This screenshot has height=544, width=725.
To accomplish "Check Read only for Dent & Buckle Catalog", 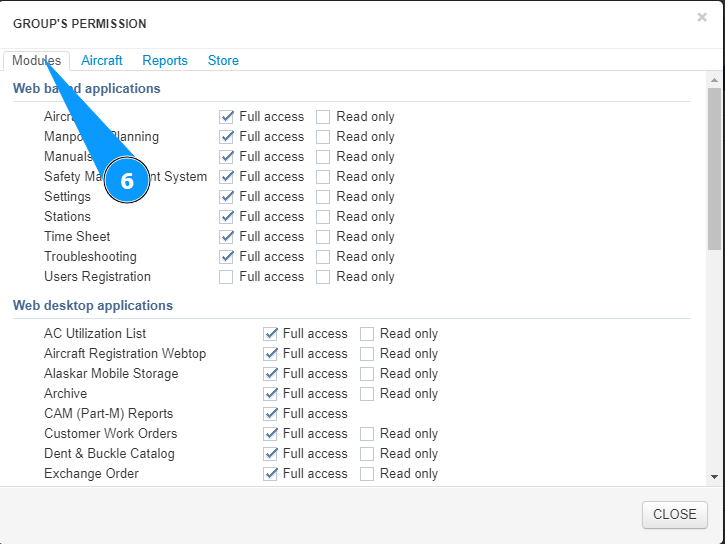I will tap(367, 454).
